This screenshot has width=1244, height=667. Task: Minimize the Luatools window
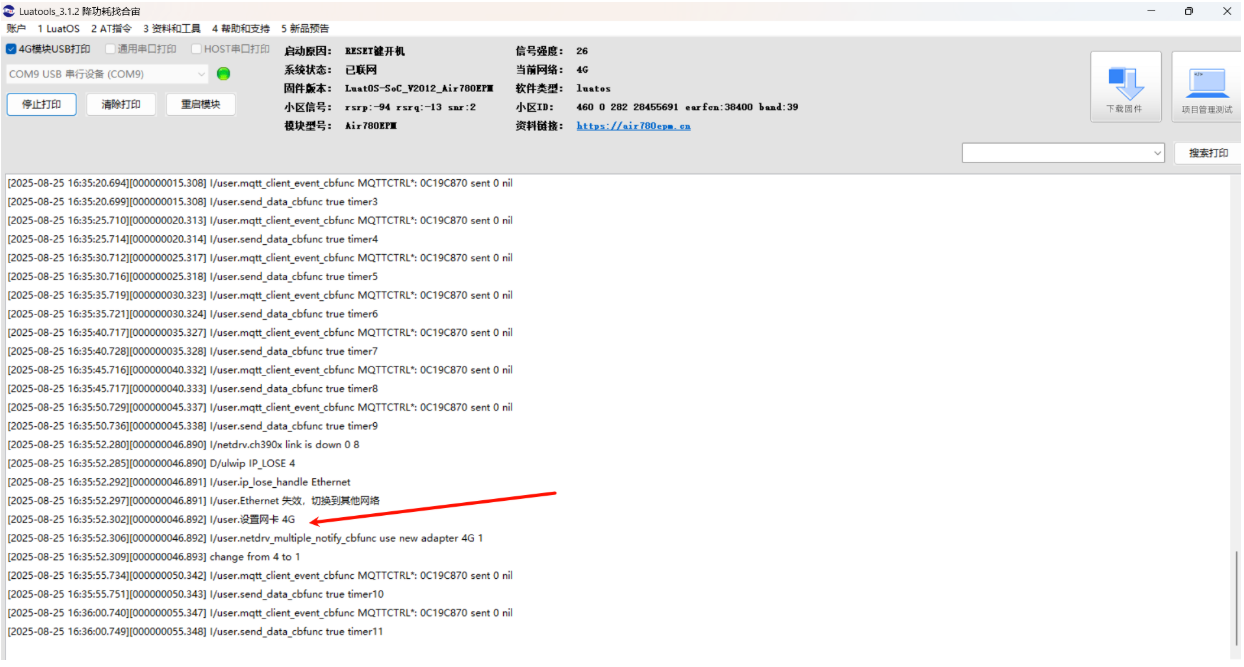pos(1152,11)
